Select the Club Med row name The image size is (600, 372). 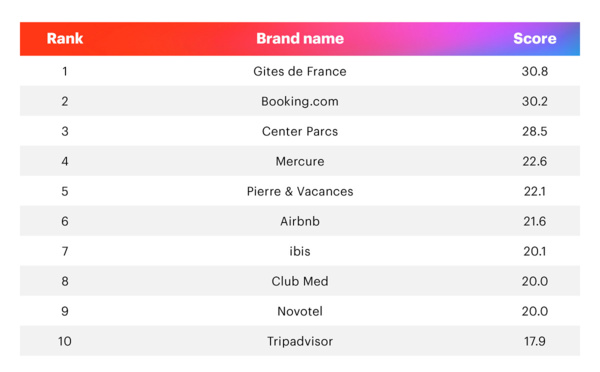click(300, 281)
